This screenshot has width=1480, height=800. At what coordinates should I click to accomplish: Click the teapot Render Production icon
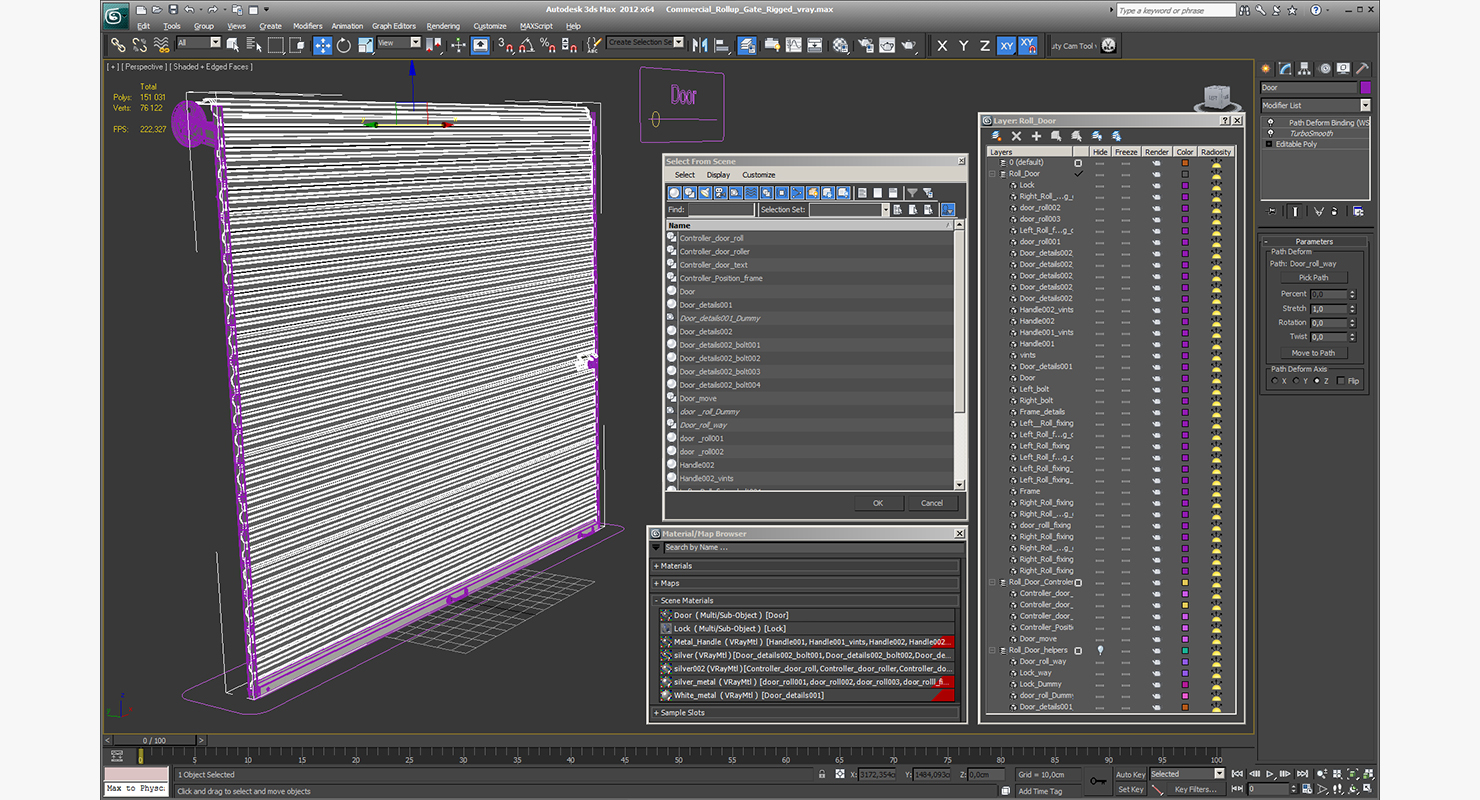pos(909,45)
